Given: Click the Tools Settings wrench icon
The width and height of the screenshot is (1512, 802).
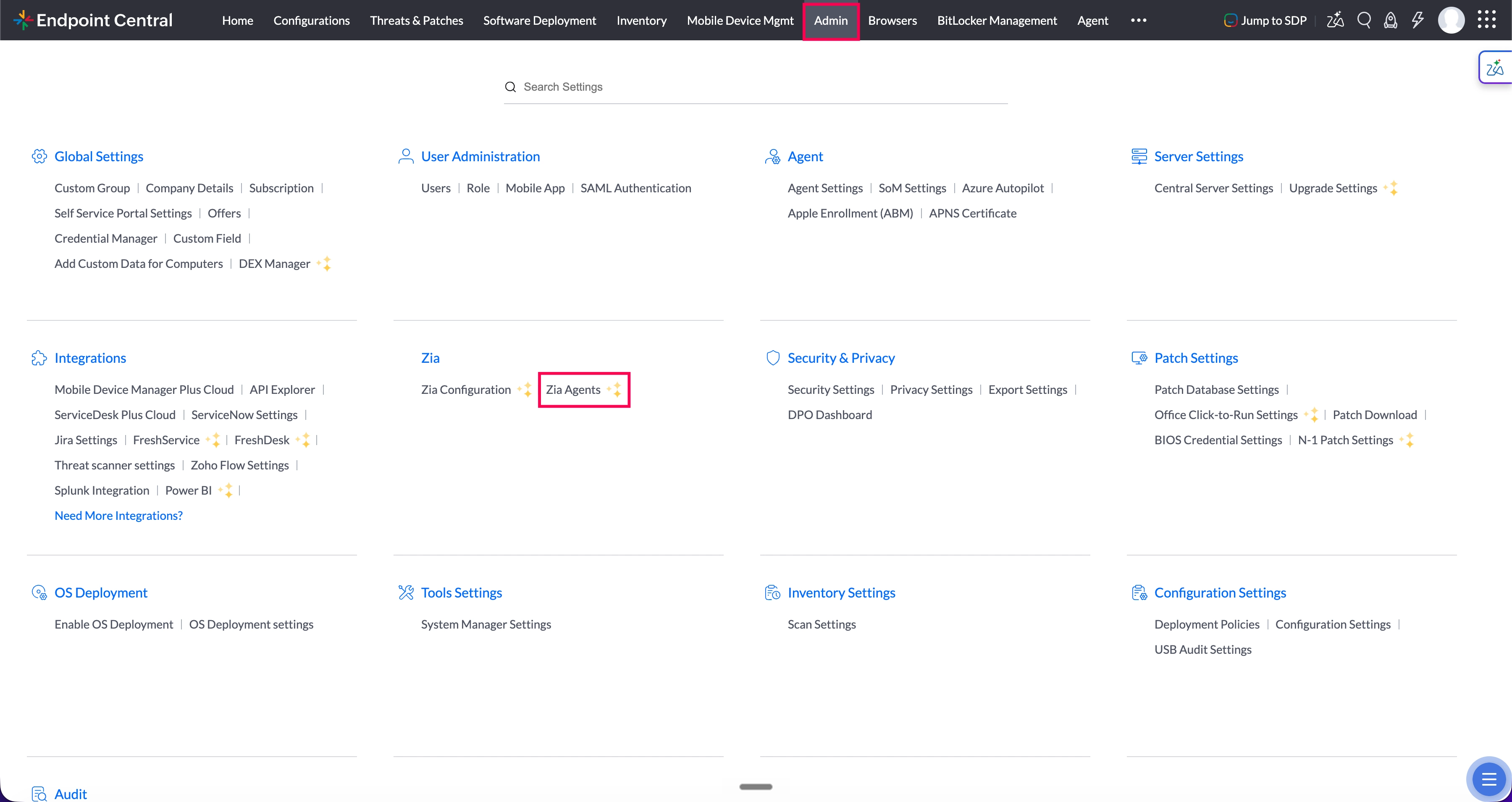Looking at the screenshot, I should click(406, 592).
